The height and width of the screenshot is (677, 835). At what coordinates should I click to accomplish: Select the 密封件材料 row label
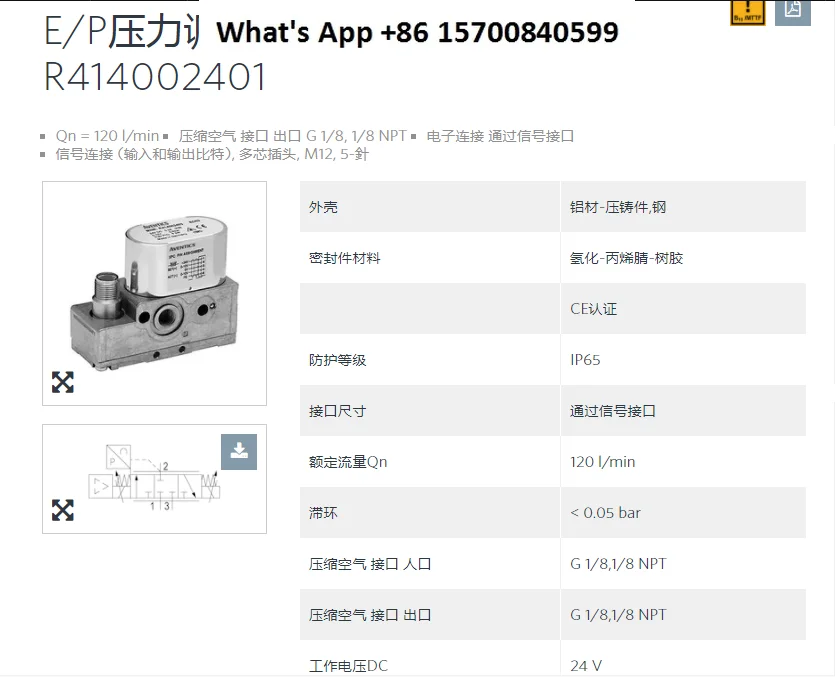pos(345,258)
